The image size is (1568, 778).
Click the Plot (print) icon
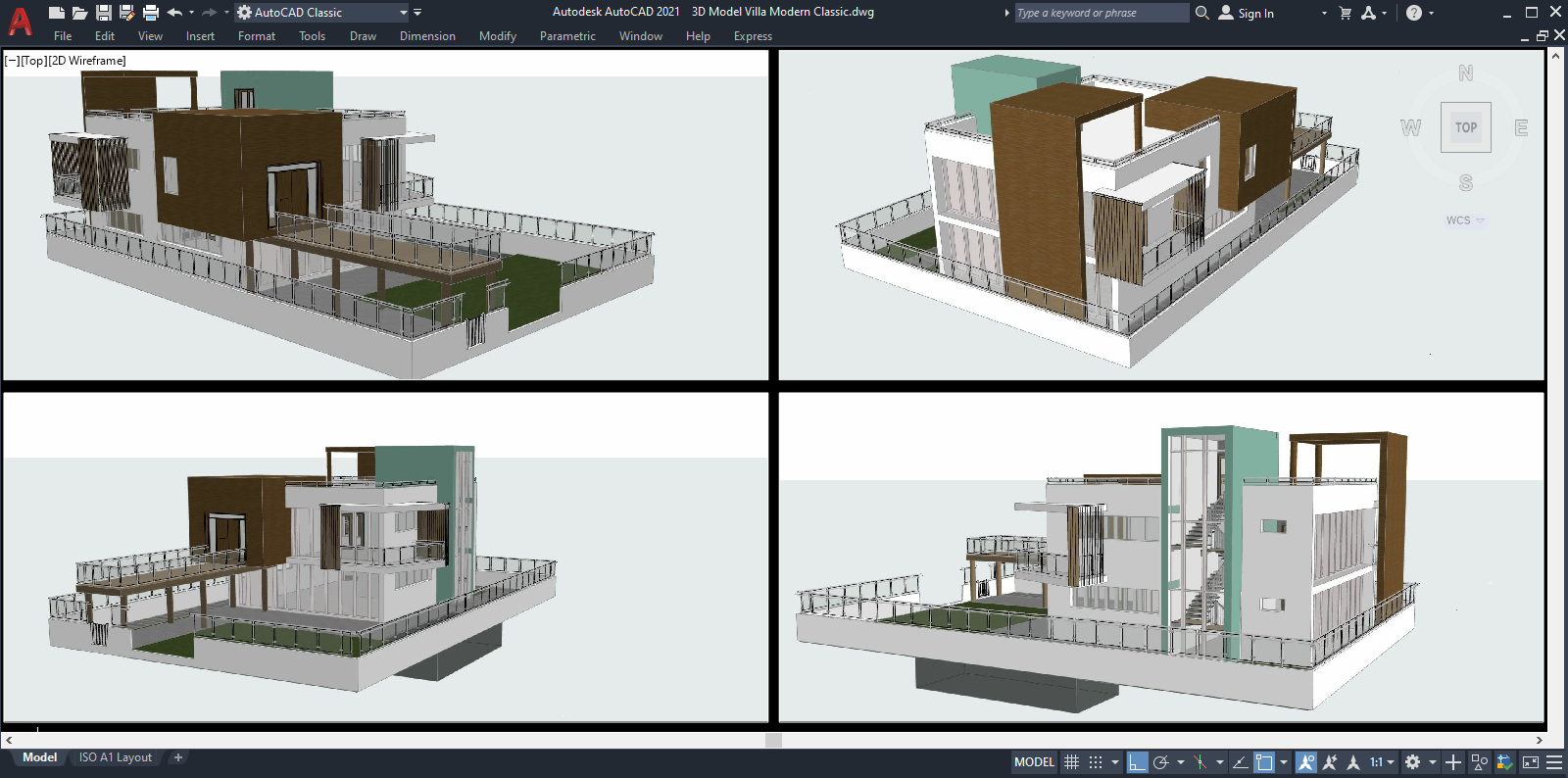pyautogui.click(x=150, y=13)
